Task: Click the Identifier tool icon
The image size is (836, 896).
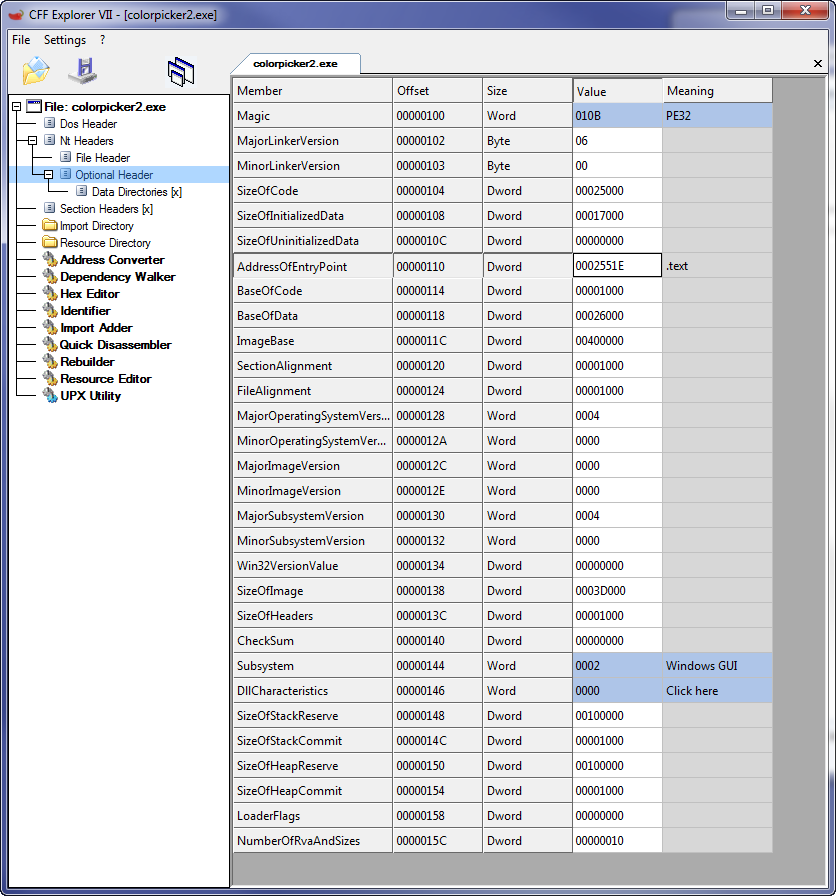Action: tap(50, 310)
